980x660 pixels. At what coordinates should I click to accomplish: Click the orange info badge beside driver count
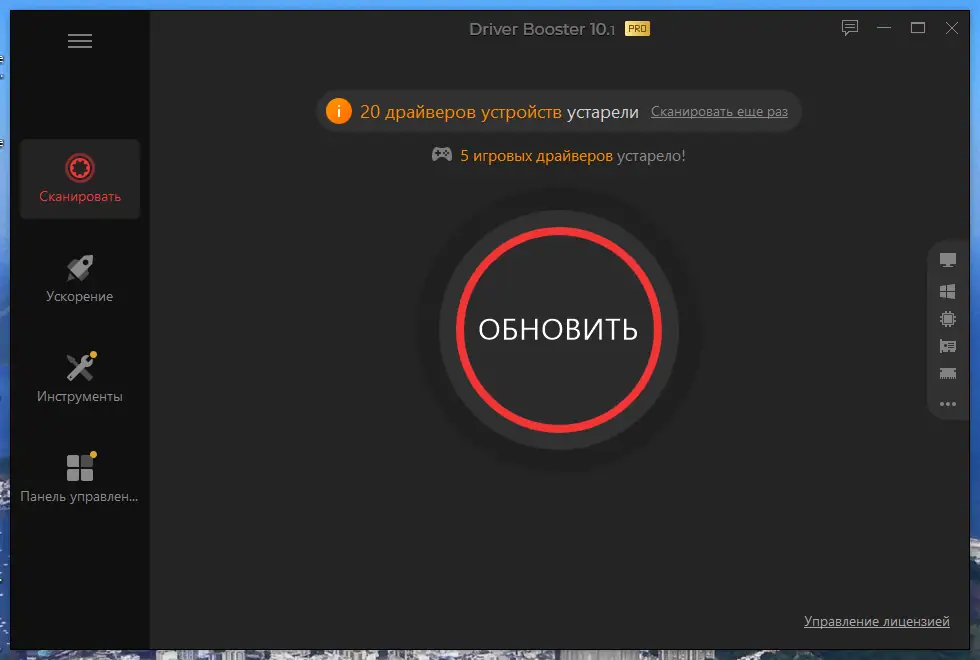click(x=338, y=111)
